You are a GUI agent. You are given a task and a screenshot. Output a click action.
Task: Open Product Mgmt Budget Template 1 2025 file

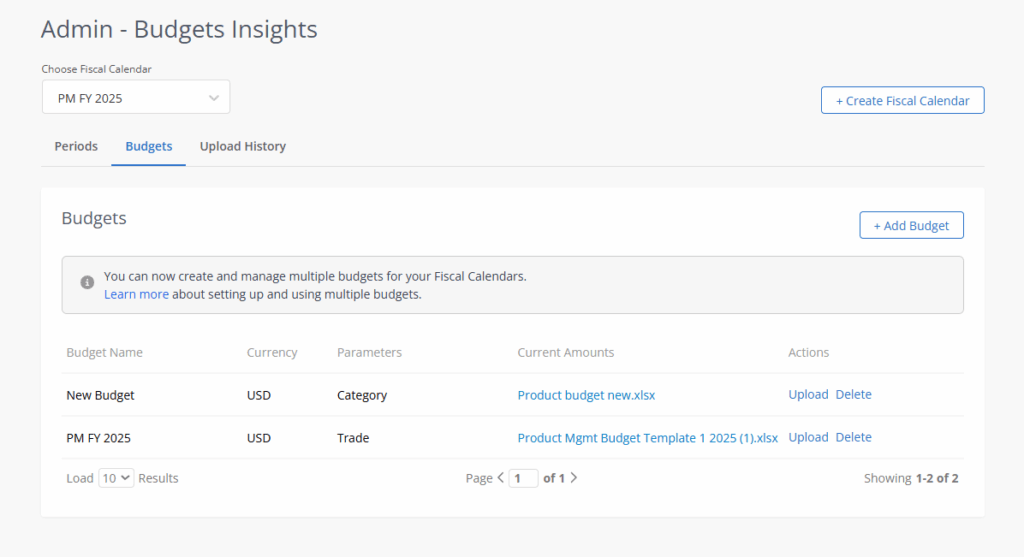tap(647, 438)
